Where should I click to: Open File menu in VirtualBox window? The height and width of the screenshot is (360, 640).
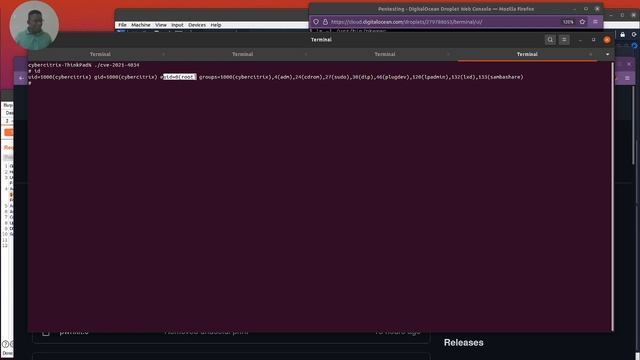pyautogui.click(x=122, y=25)
